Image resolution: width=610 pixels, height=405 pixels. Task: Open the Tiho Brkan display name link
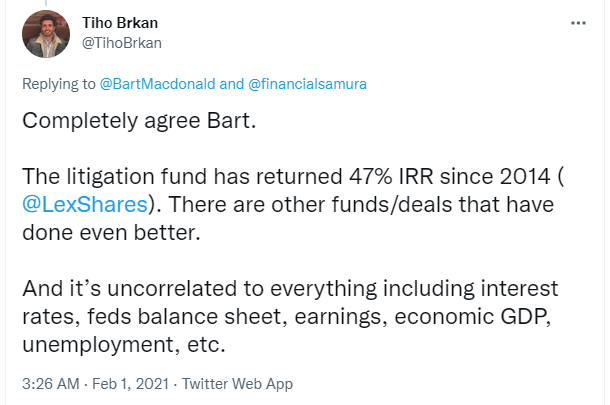121,23
